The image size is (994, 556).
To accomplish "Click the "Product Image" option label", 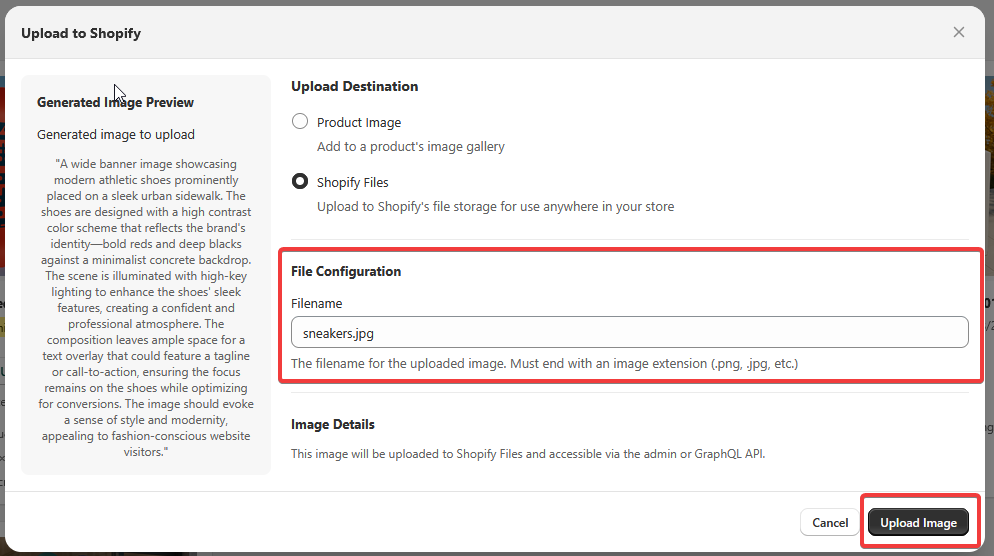I will point(359,122).
